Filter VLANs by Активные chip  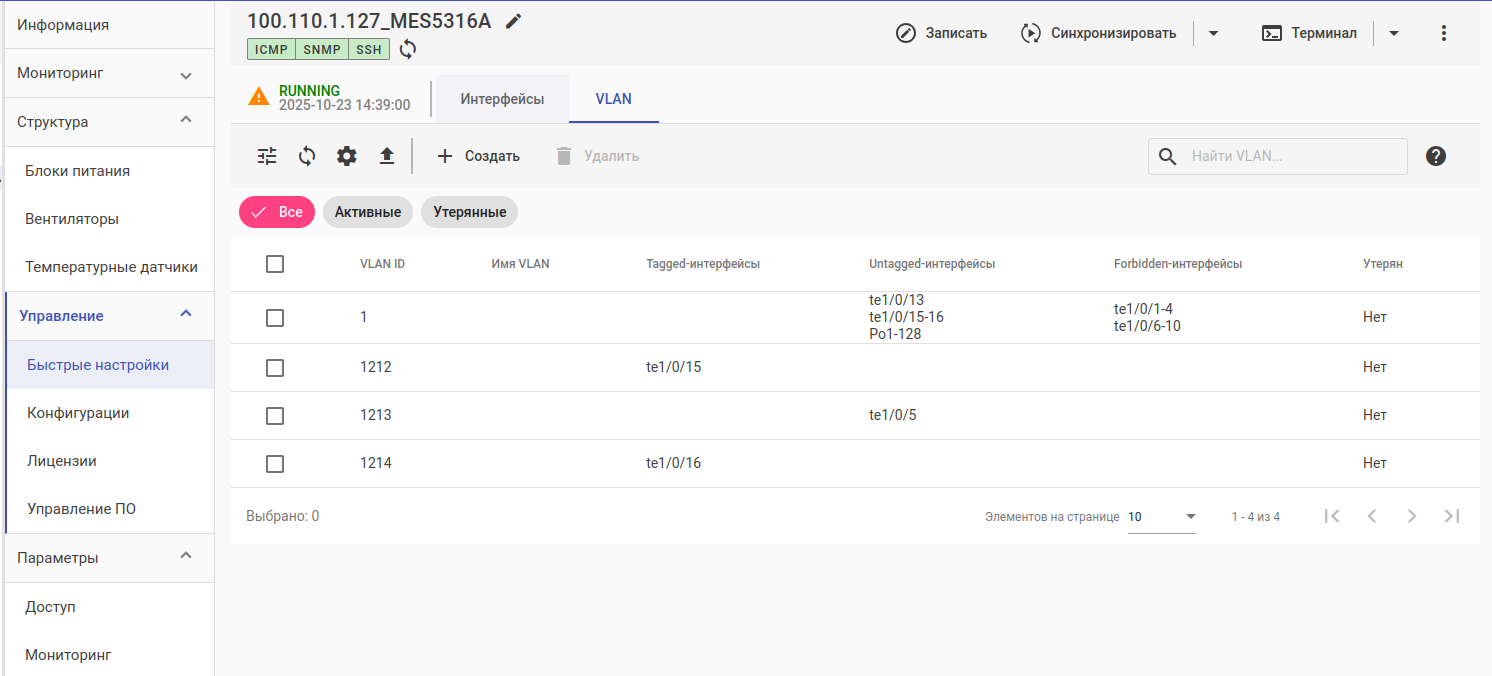368,212
